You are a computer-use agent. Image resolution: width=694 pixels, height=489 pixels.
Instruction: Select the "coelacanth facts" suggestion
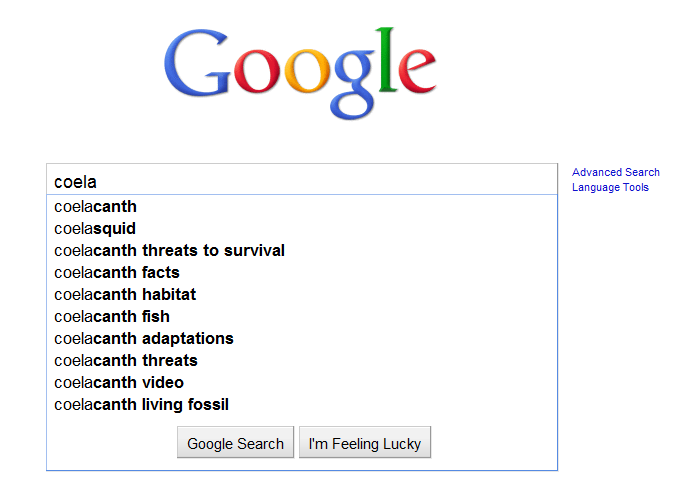tap(117, 273)
